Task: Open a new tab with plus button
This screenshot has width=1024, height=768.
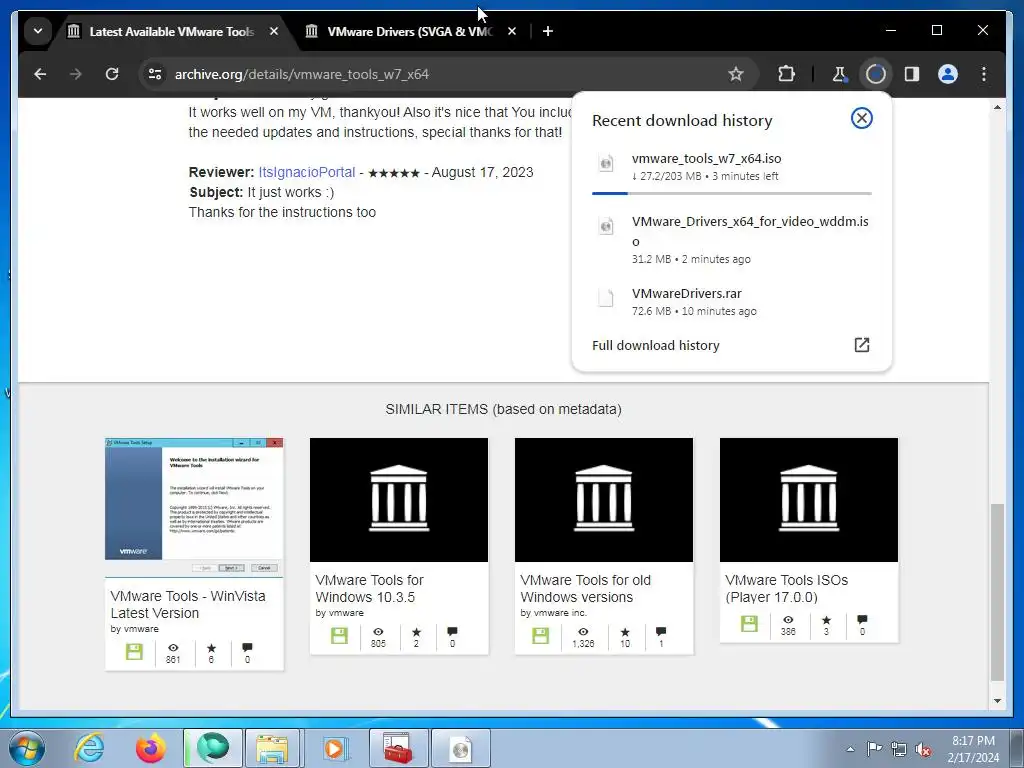Action: [x=548, y=31]
